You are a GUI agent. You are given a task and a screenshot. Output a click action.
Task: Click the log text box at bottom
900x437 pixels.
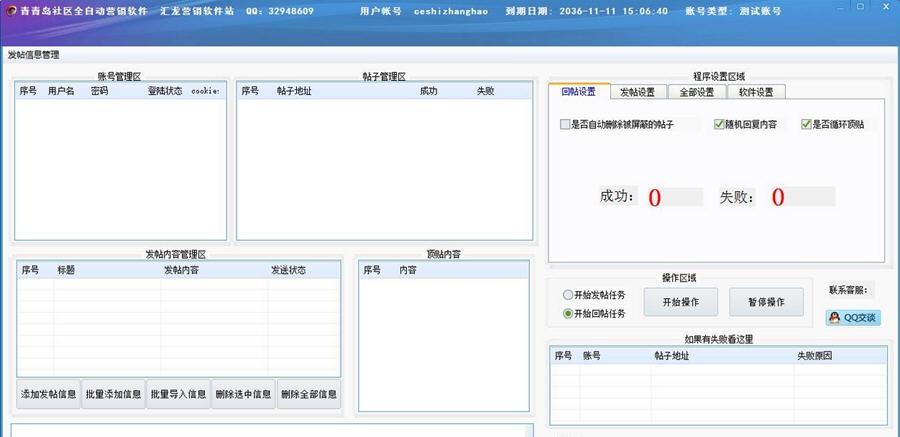click(x=272, y=431)
